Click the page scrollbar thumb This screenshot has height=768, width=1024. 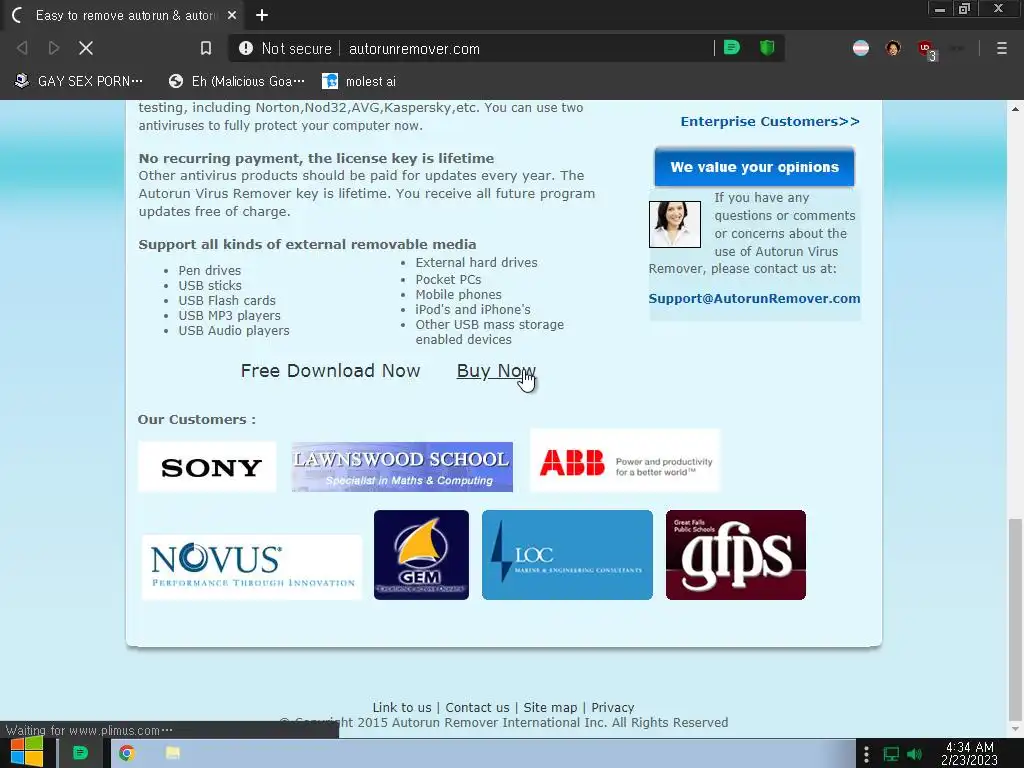(1014, 618)
